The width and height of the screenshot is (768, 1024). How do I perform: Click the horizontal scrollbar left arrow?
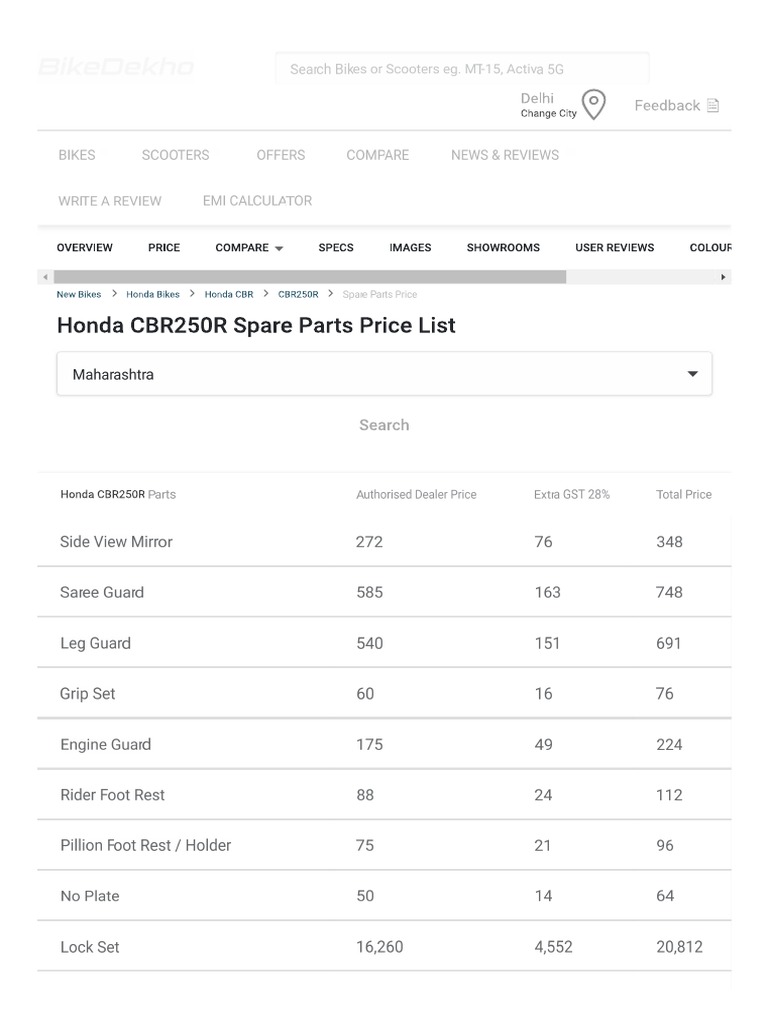[x=44, y=277]
